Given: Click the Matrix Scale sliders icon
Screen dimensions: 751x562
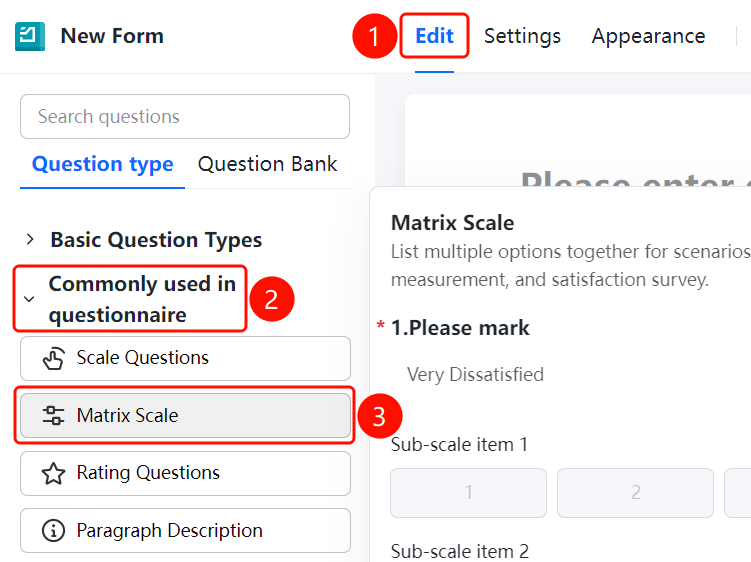Looking at the screenshot, I should tap(53, 415).
